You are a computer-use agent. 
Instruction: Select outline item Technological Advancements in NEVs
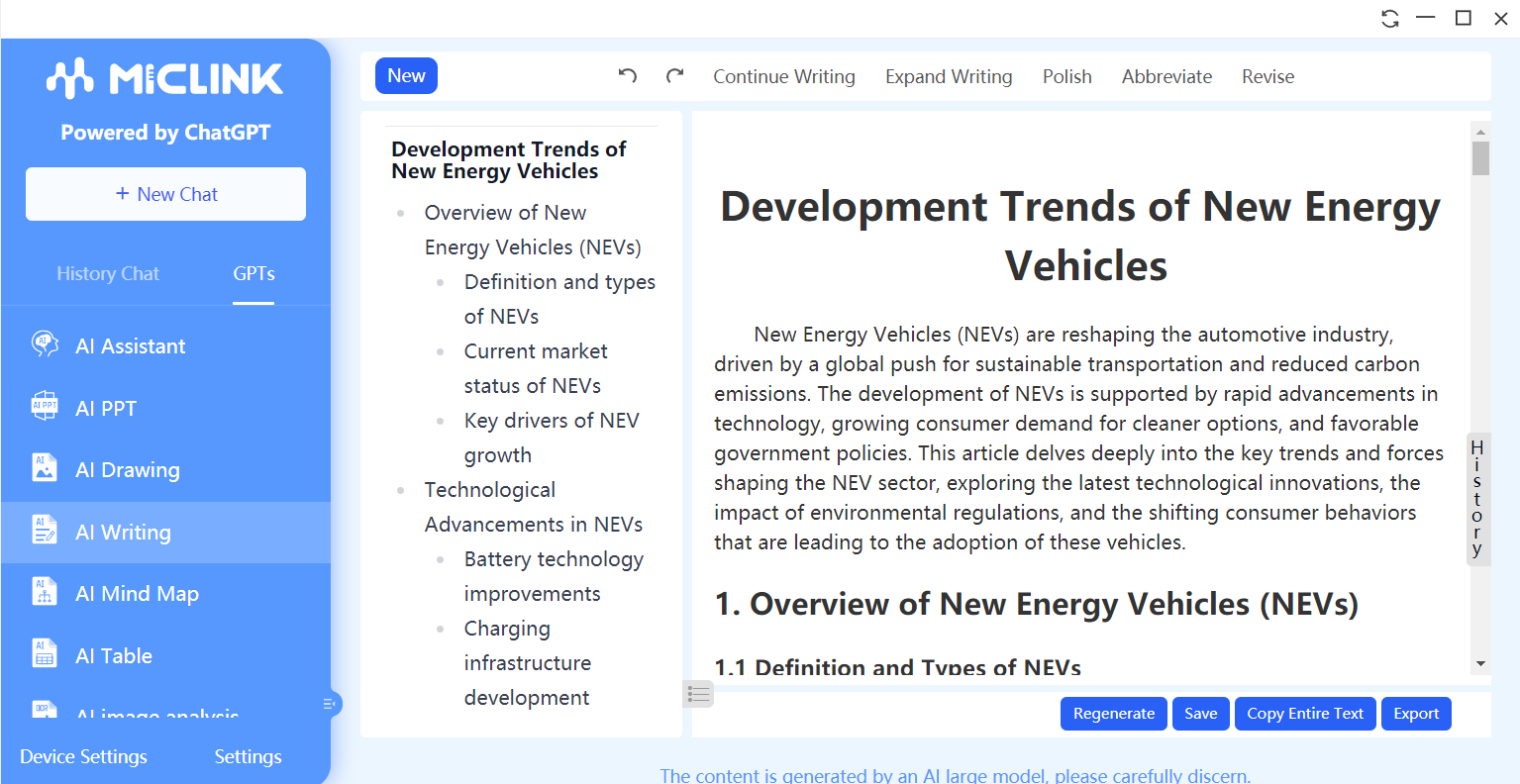click(534, 507)
